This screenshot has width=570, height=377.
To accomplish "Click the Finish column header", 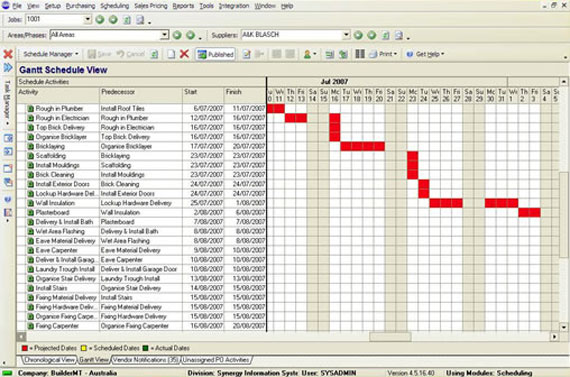I will click(245, 95).
